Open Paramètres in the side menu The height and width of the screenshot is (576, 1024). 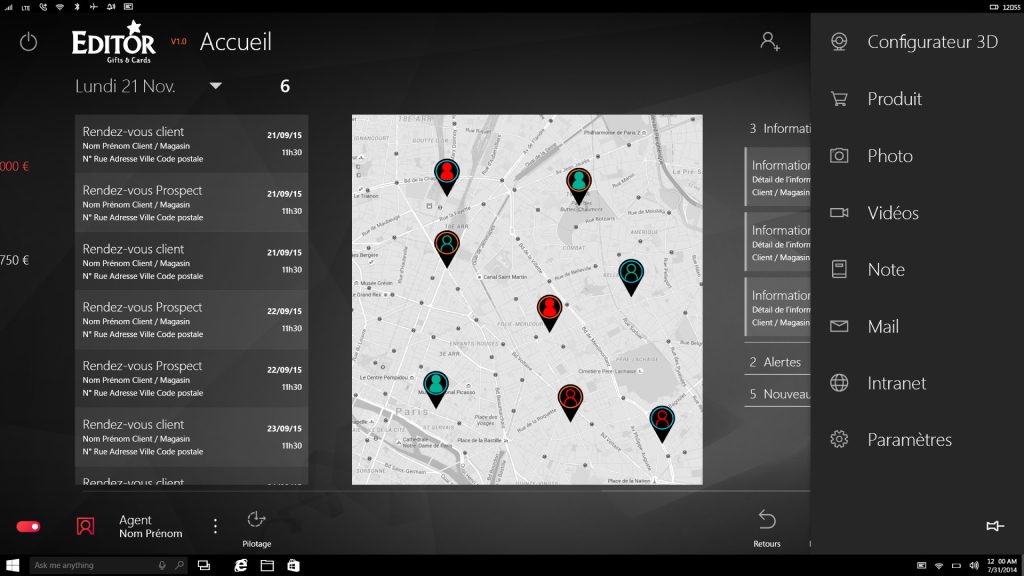tap(908, 440)
